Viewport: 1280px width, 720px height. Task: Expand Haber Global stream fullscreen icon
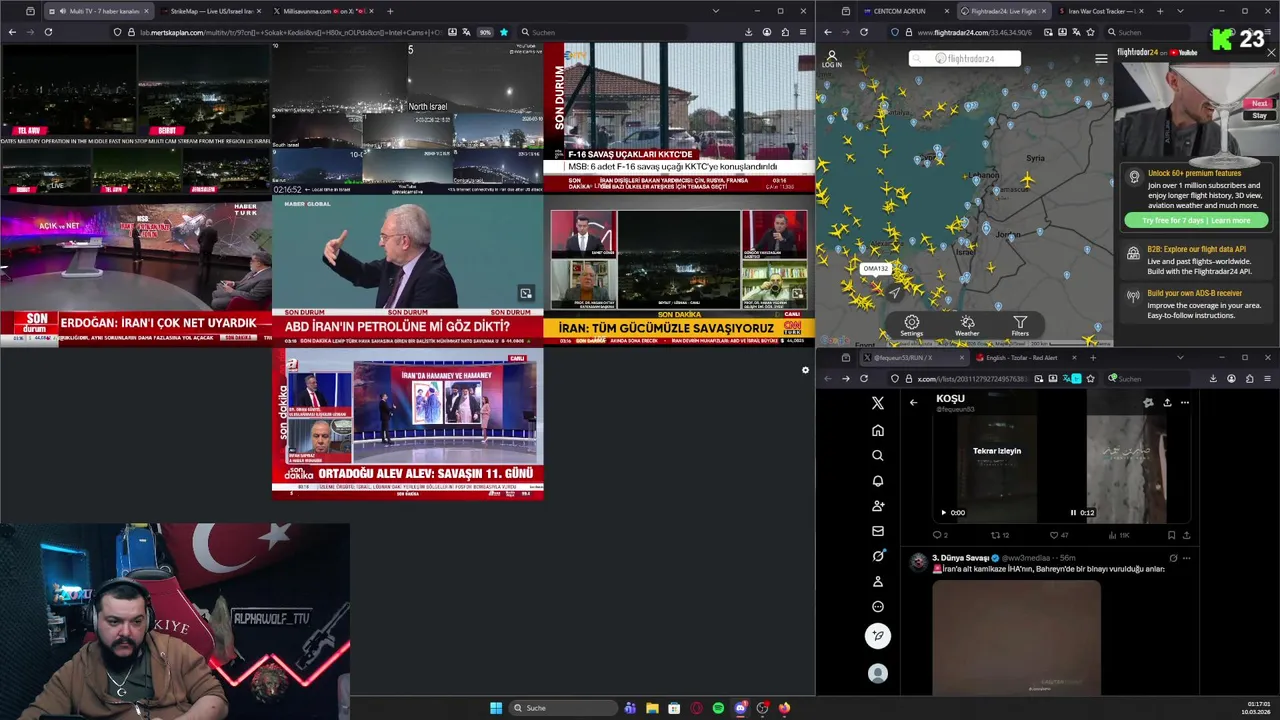pos(526,293)
